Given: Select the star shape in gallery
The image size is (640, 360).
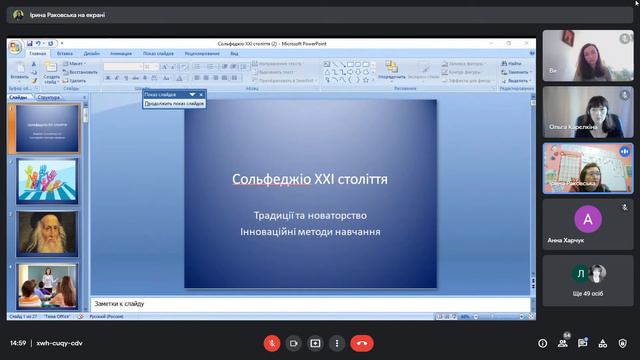Looking at the screenshot, I should click(x=366, y=80).
